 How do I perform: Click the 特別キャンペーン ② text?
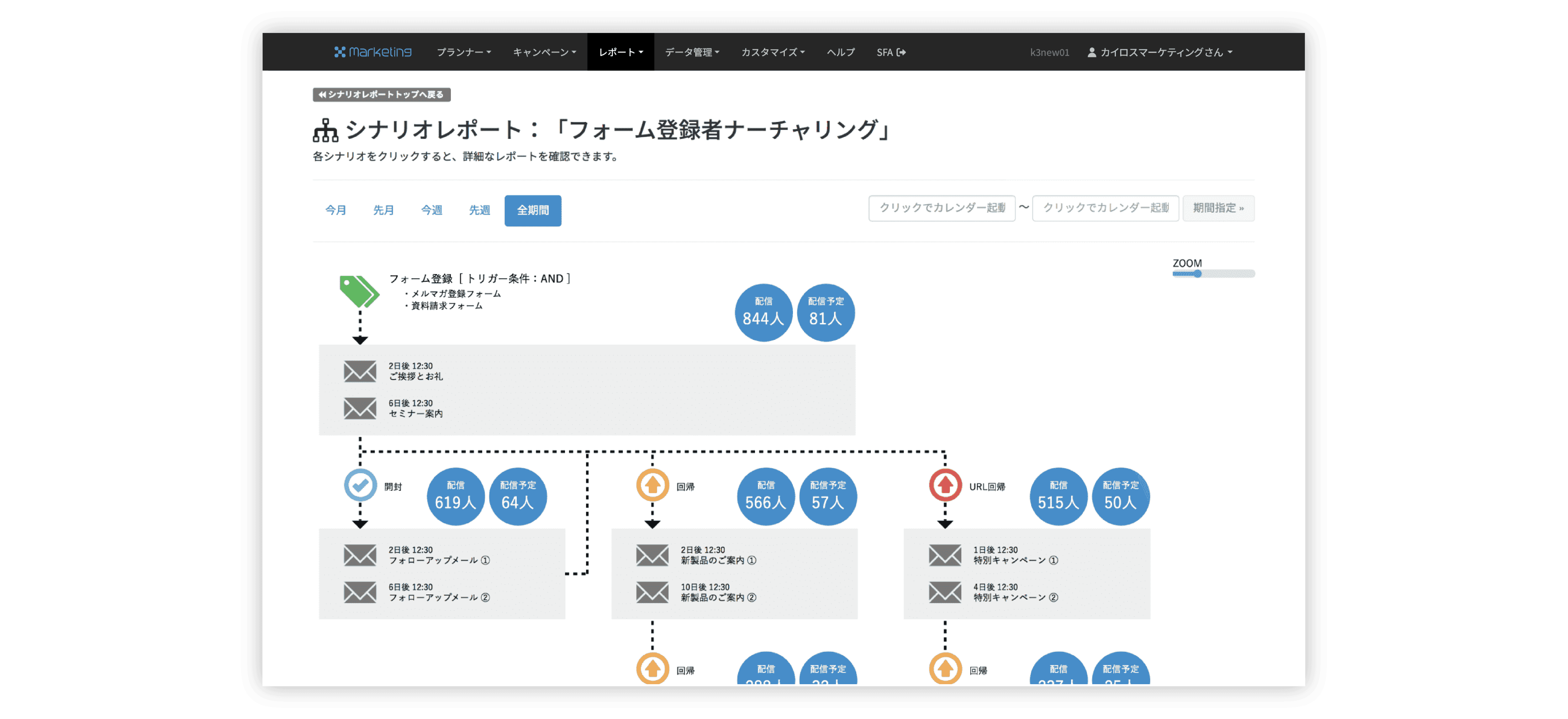1016,597
